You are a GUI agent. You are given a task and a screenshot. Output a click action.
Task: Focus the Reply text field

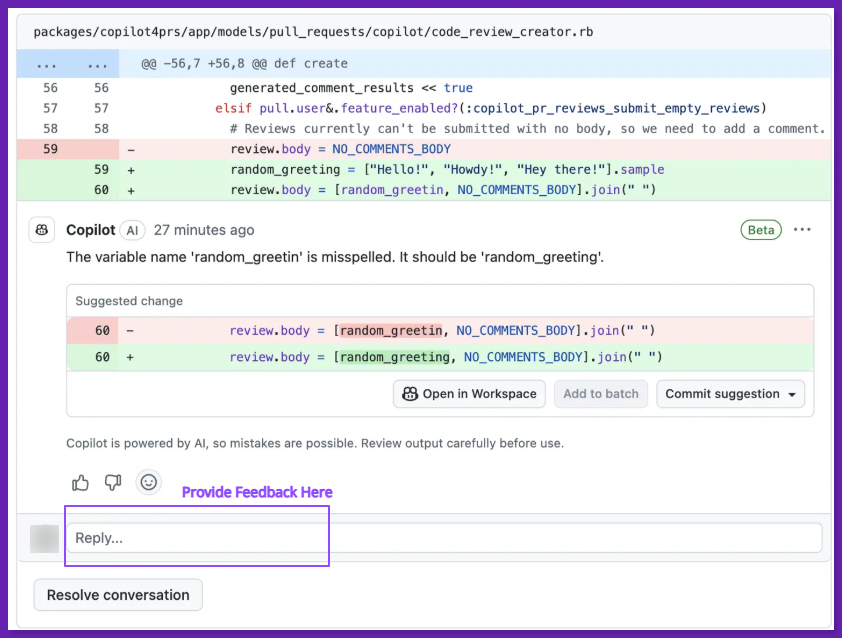click(x=444, y=538)
